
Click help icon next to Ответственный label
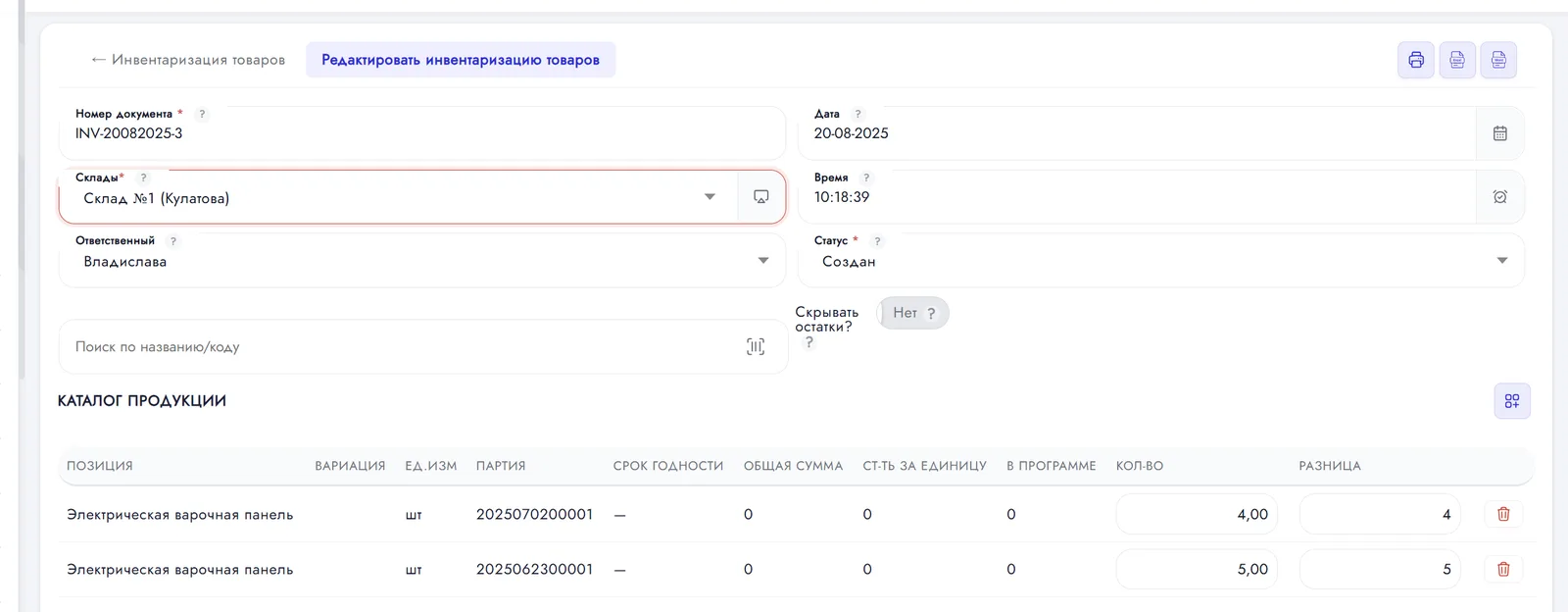coord(173,241)
